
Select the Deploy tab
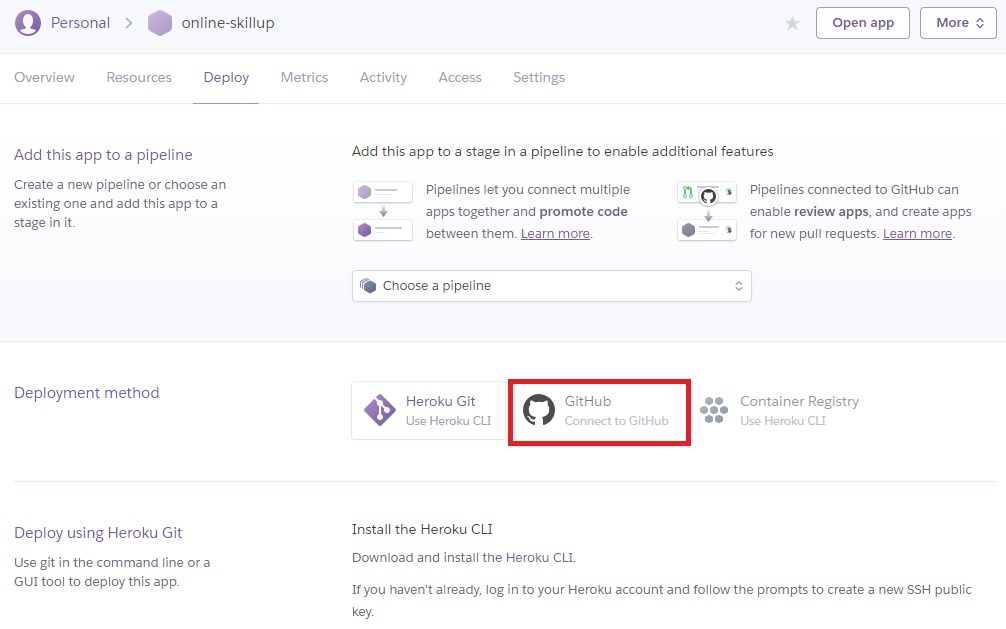(226, 78)
